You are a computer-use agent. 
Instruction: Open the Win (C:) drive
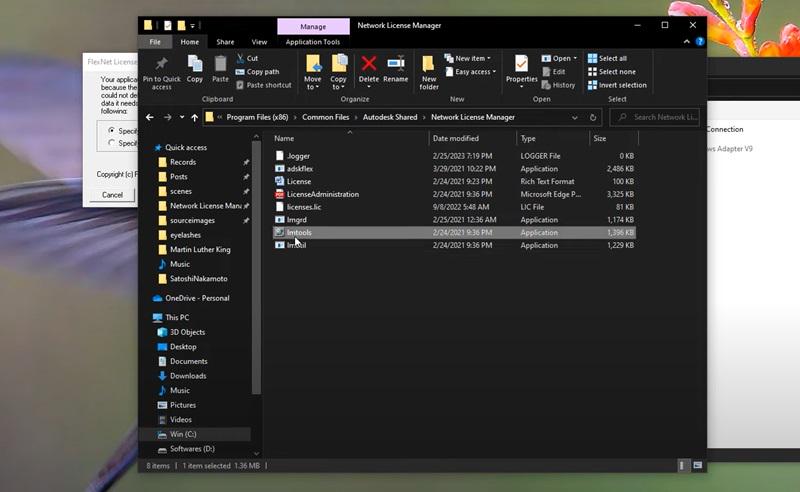pyautogui.click(x=183, y=434)
